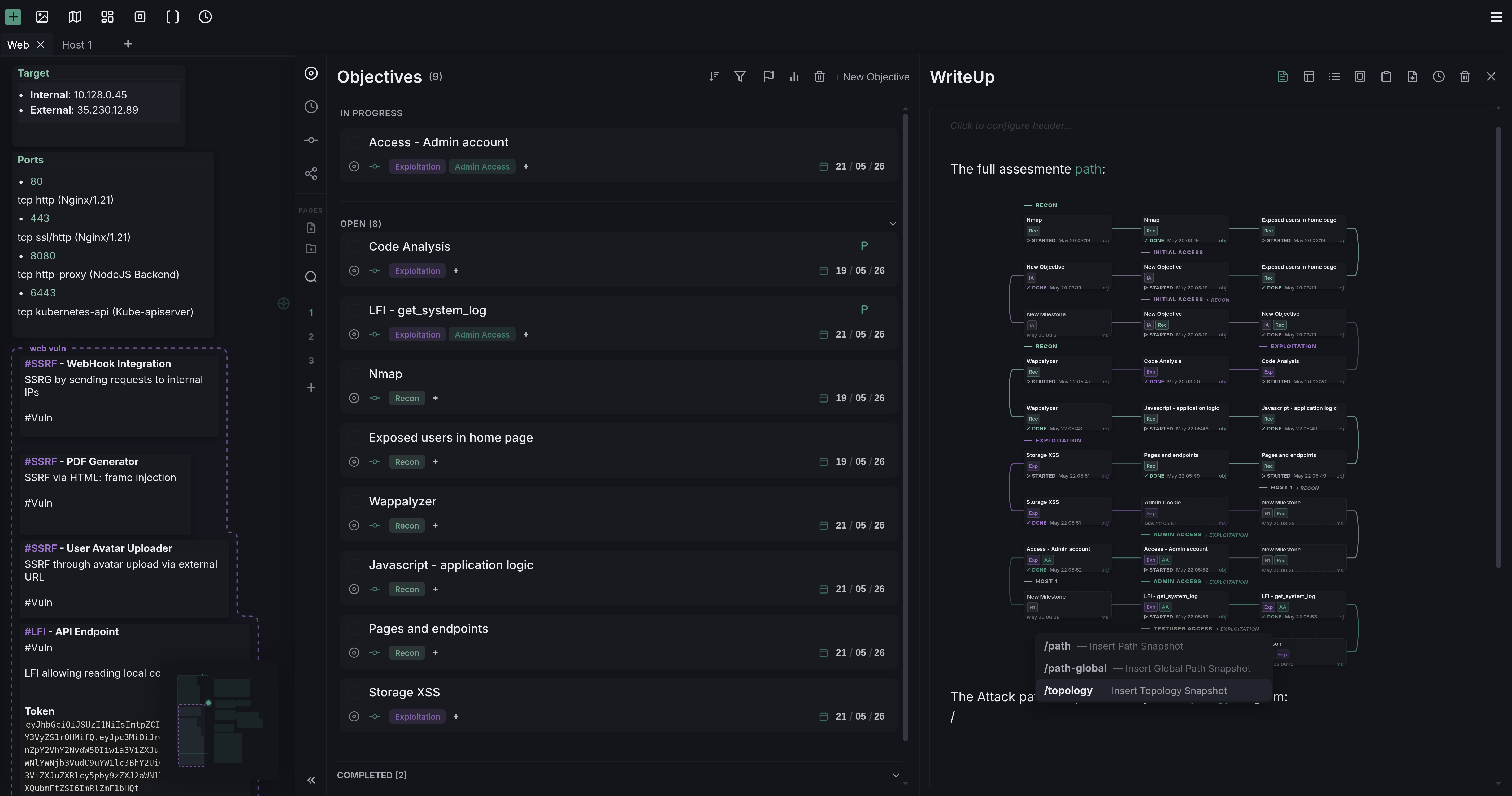1512x796 pixels.
Task: Open page 2 in the sidebar
Action: [x=311, y=336]
